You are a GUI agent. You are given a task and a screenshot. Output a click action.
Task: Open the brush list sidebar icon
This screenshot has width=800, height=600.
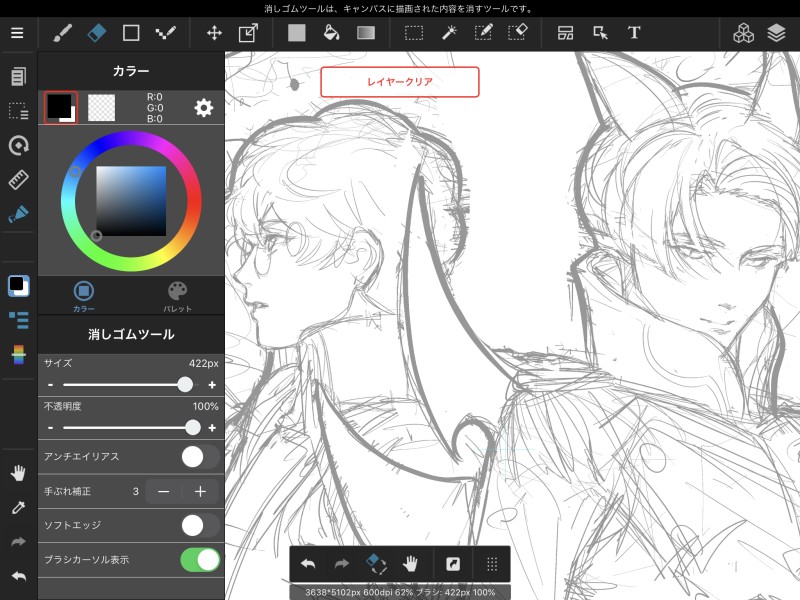pos(18,320)
